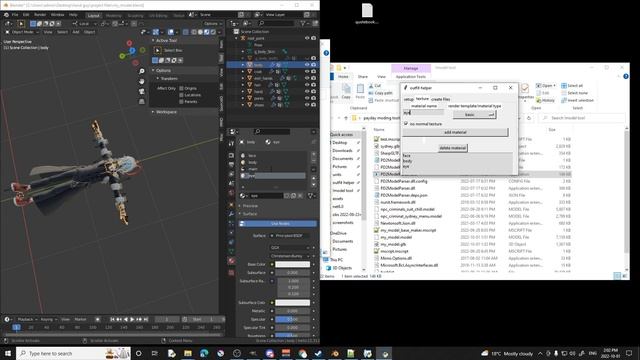The width and height of the screenshot is (640, 360).
Task: Open Blender Render menu
Action: pyautogui.click(x=40, y=15)
